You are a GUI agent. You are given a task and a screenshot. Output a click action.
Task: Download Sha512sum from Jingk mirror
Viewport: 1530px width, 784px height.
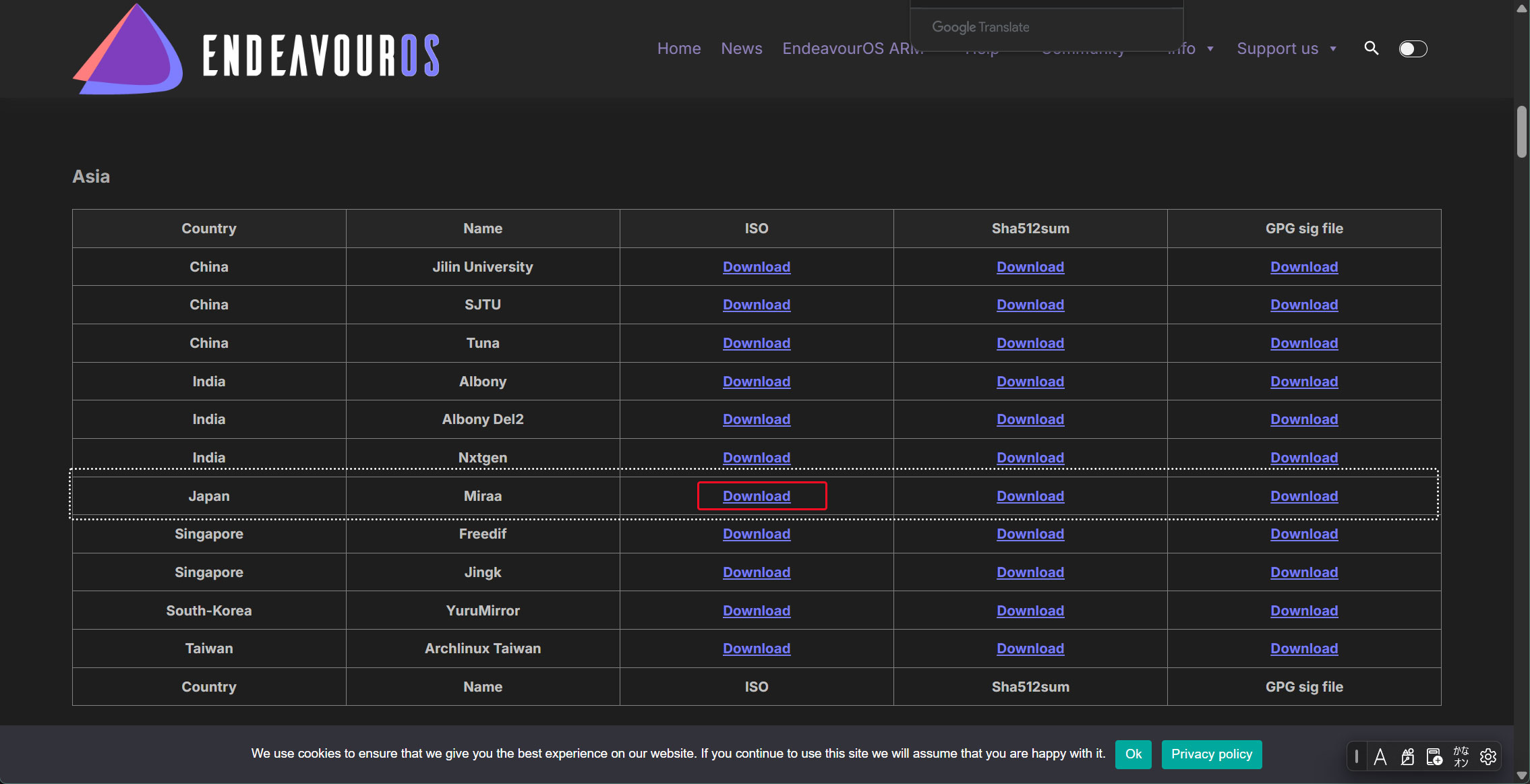1030,572
